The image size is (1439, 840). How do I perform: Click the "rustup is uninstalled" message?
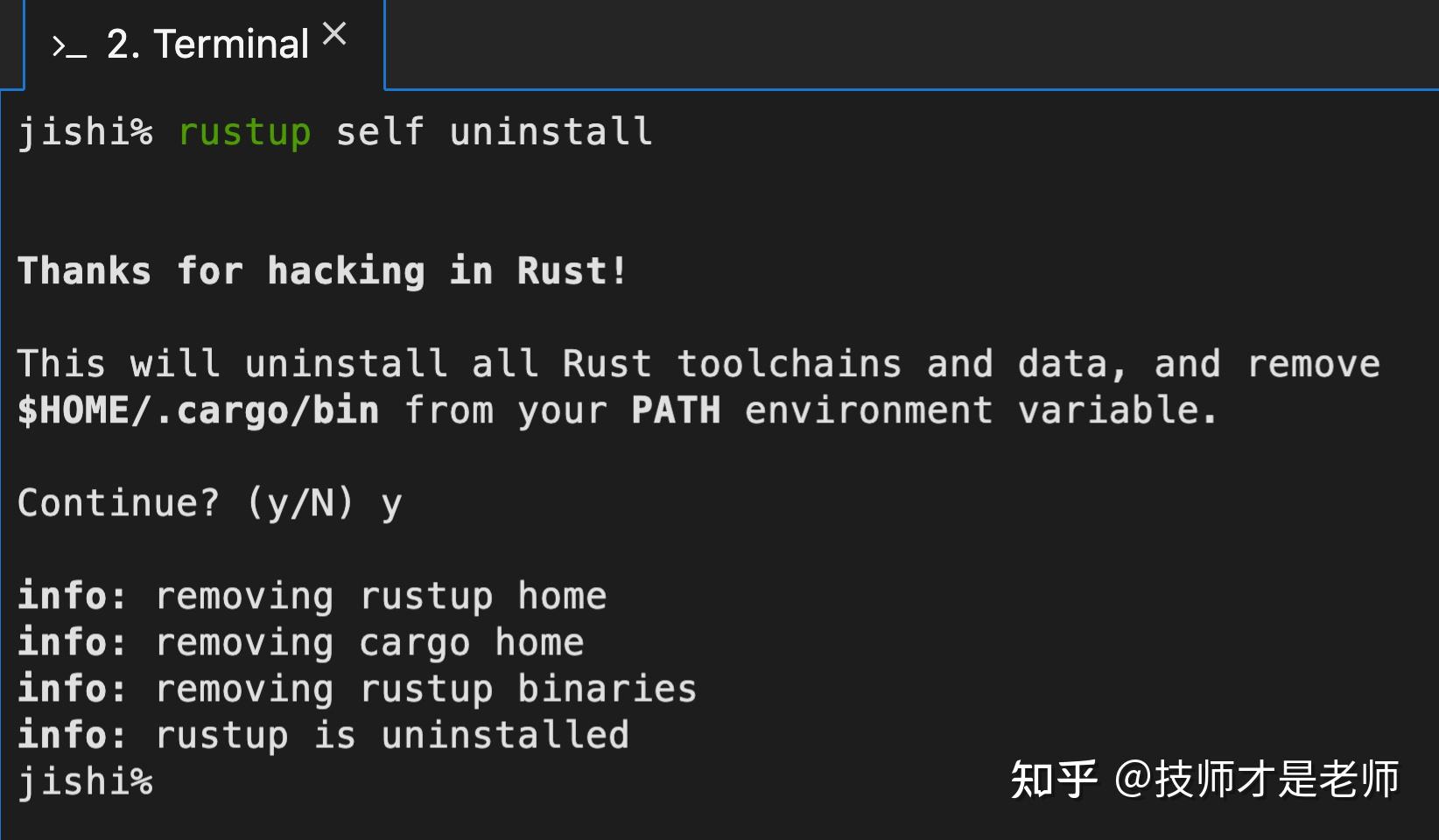point(391,735)
